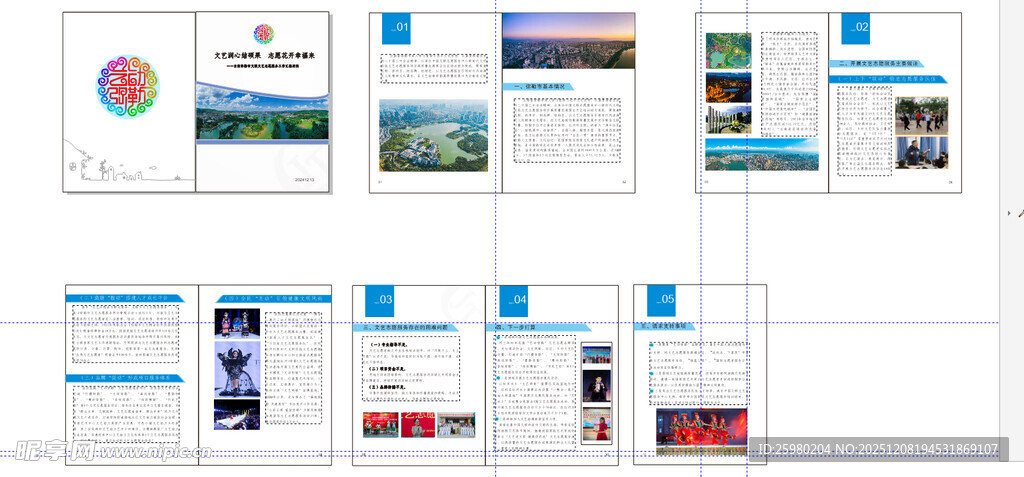Screen dimensions: 1024x477
Task: Select the wide panoramic city photo on page 03
Action: click(761, 154)
